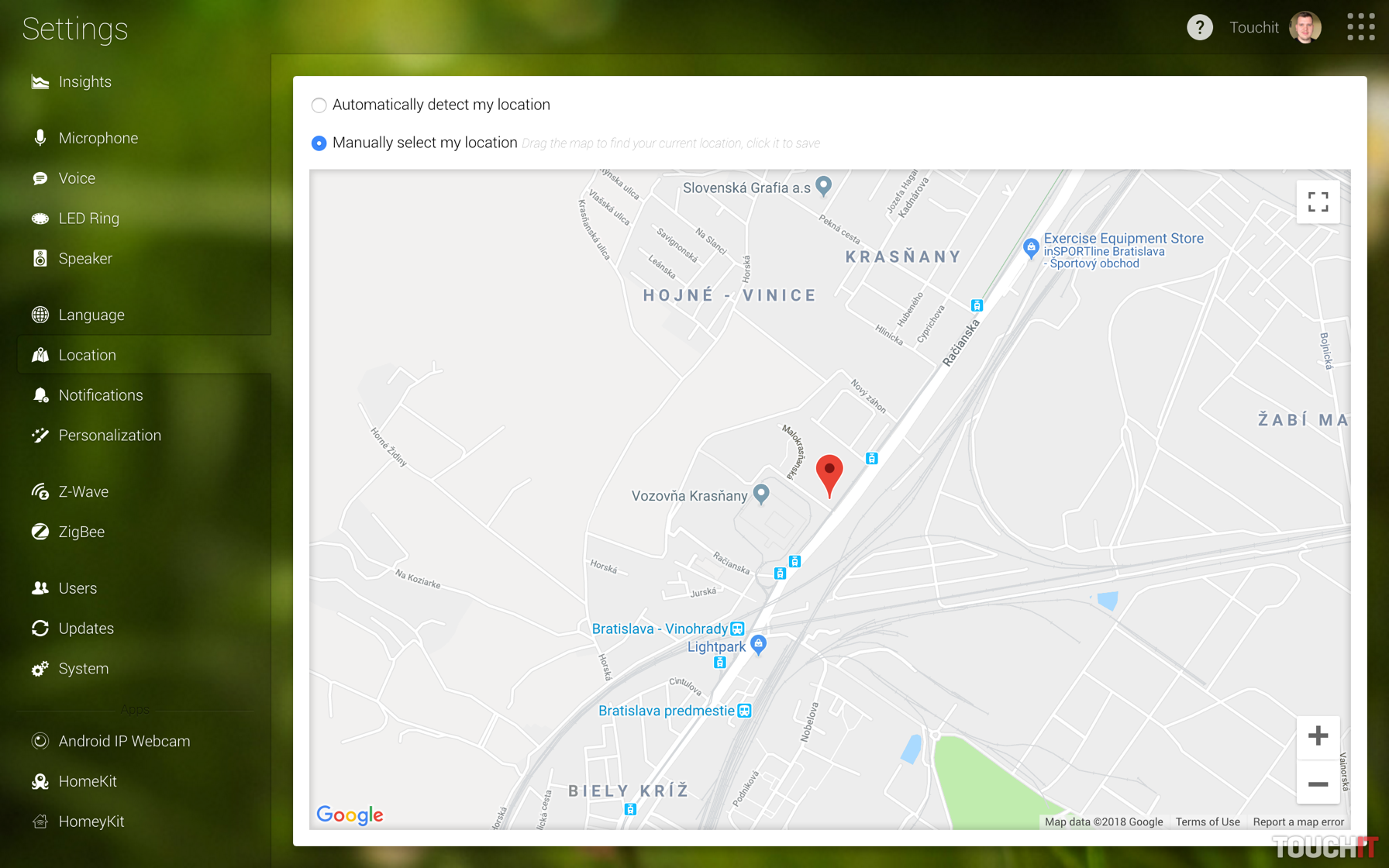Zoom in on the map
Viewport: 1389px width, 868px height.
pyautogui.click(x=1318, y=736)
